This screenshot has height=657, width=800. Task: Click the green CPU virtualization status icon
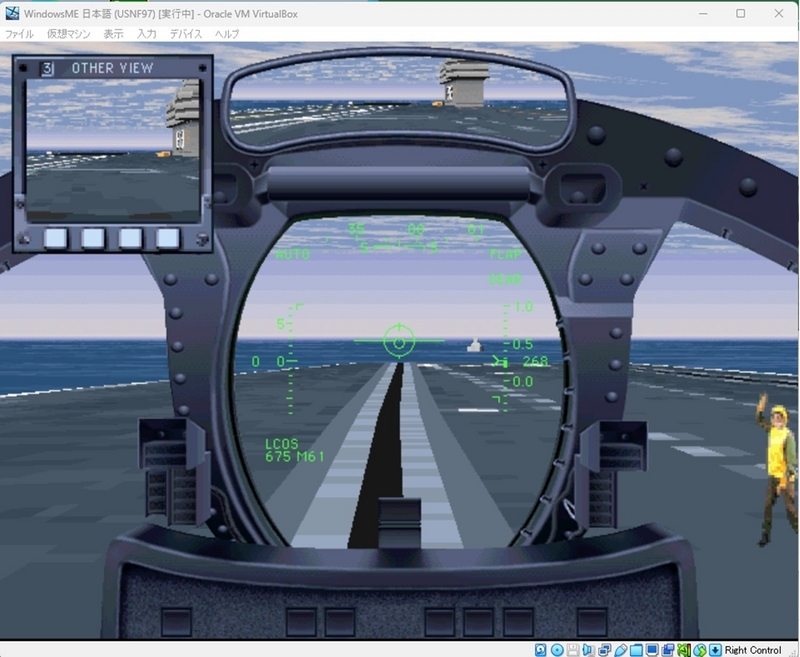pos(683,650)
